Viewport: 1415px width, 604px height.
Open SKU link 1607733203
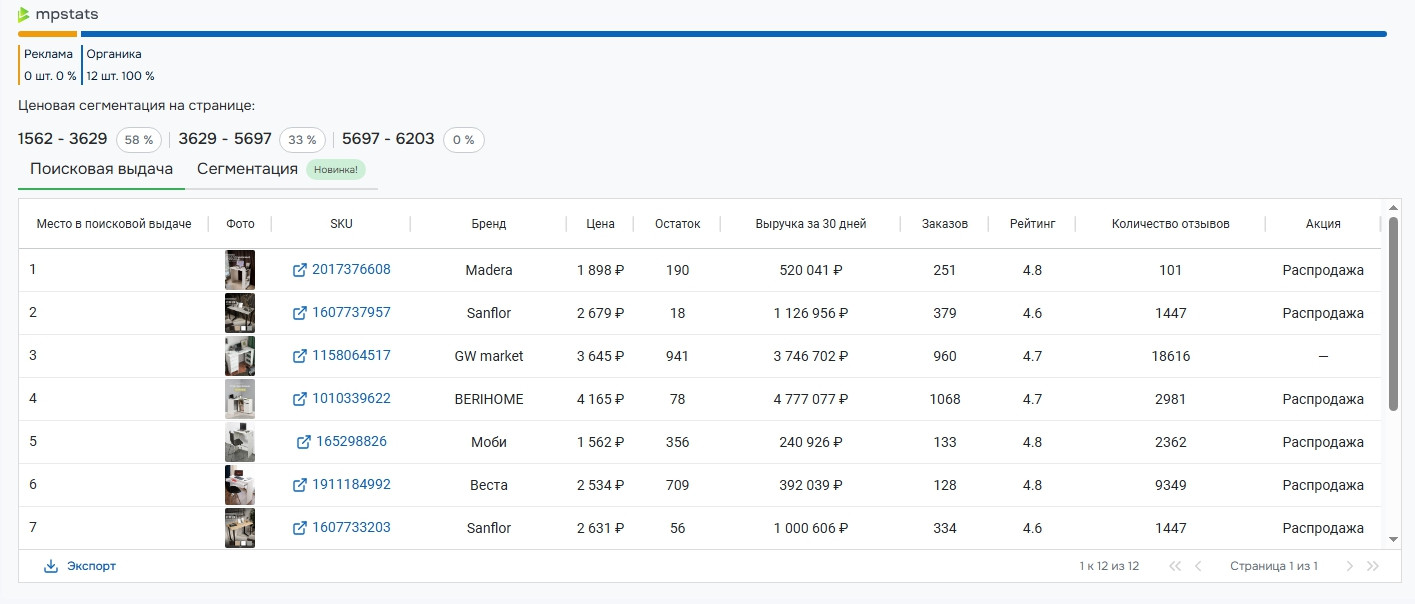pos(351,528)
